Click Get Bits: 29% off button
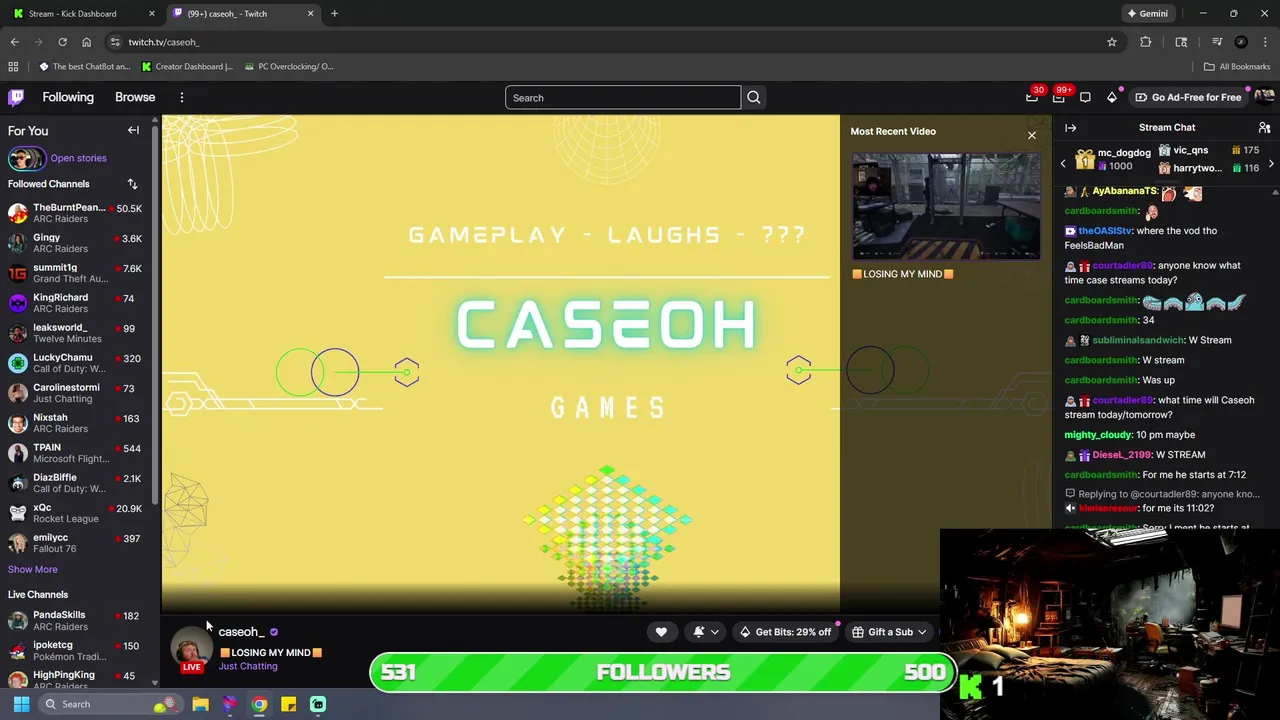Screen dimensions: 1280x720 [785, 632]
